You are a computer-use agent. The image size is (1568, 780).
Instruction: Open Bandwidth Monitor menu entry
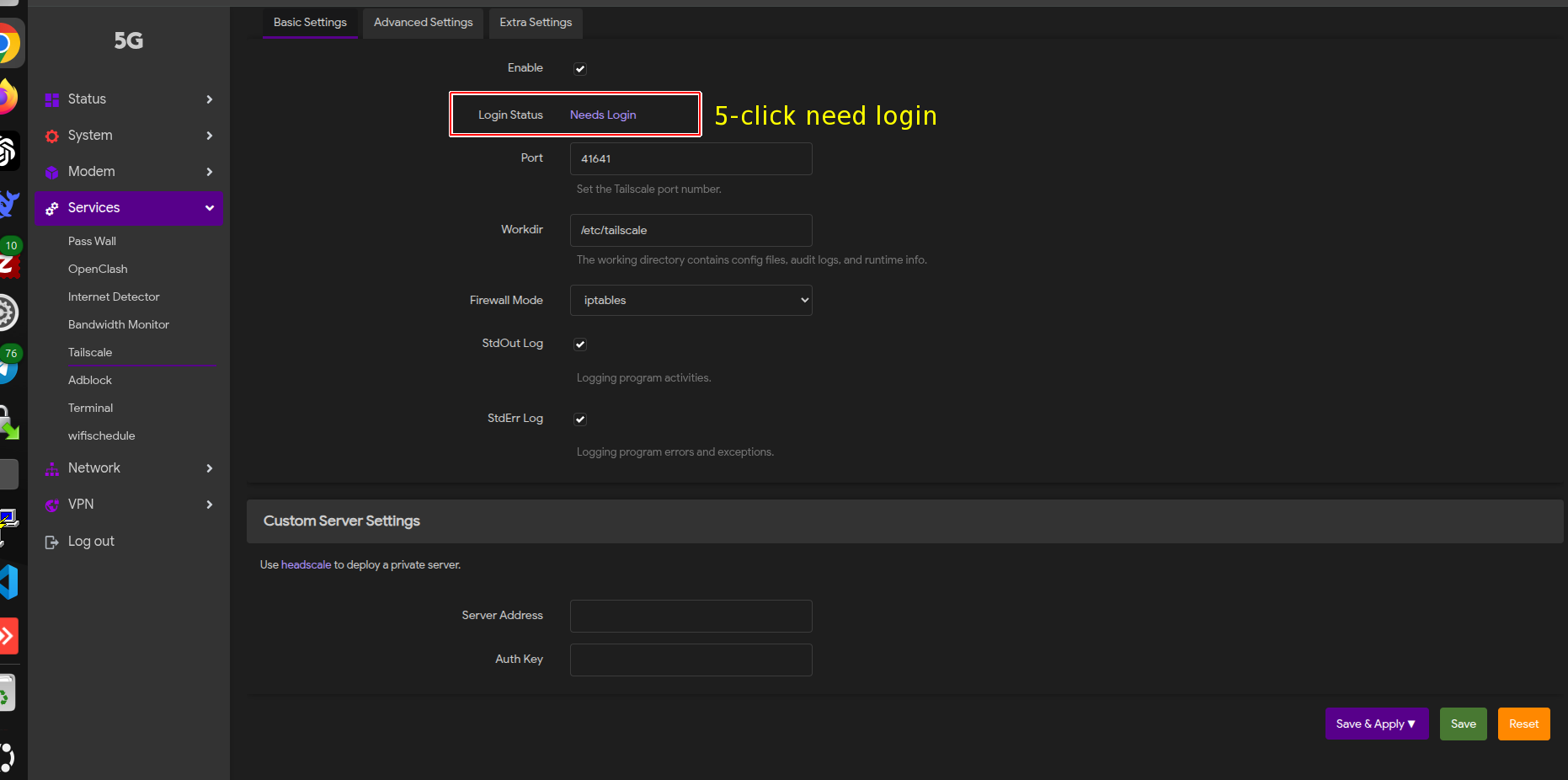pos(119,325)
